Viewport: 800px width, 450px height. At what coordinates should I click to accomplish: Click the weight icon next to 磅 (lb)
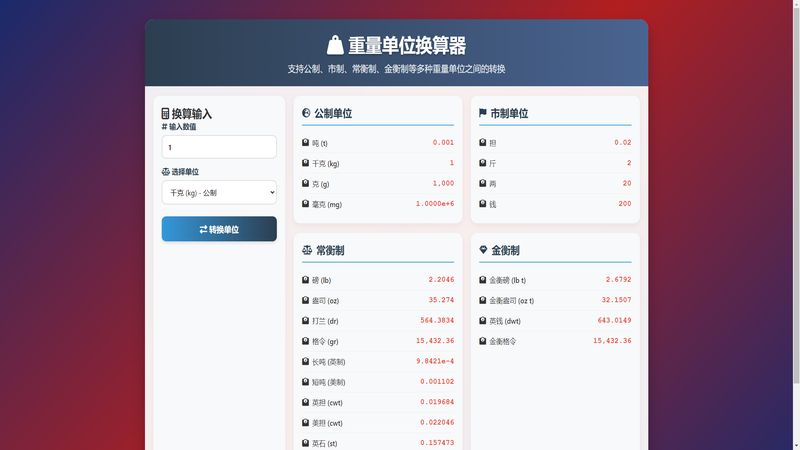pos(306,280)
